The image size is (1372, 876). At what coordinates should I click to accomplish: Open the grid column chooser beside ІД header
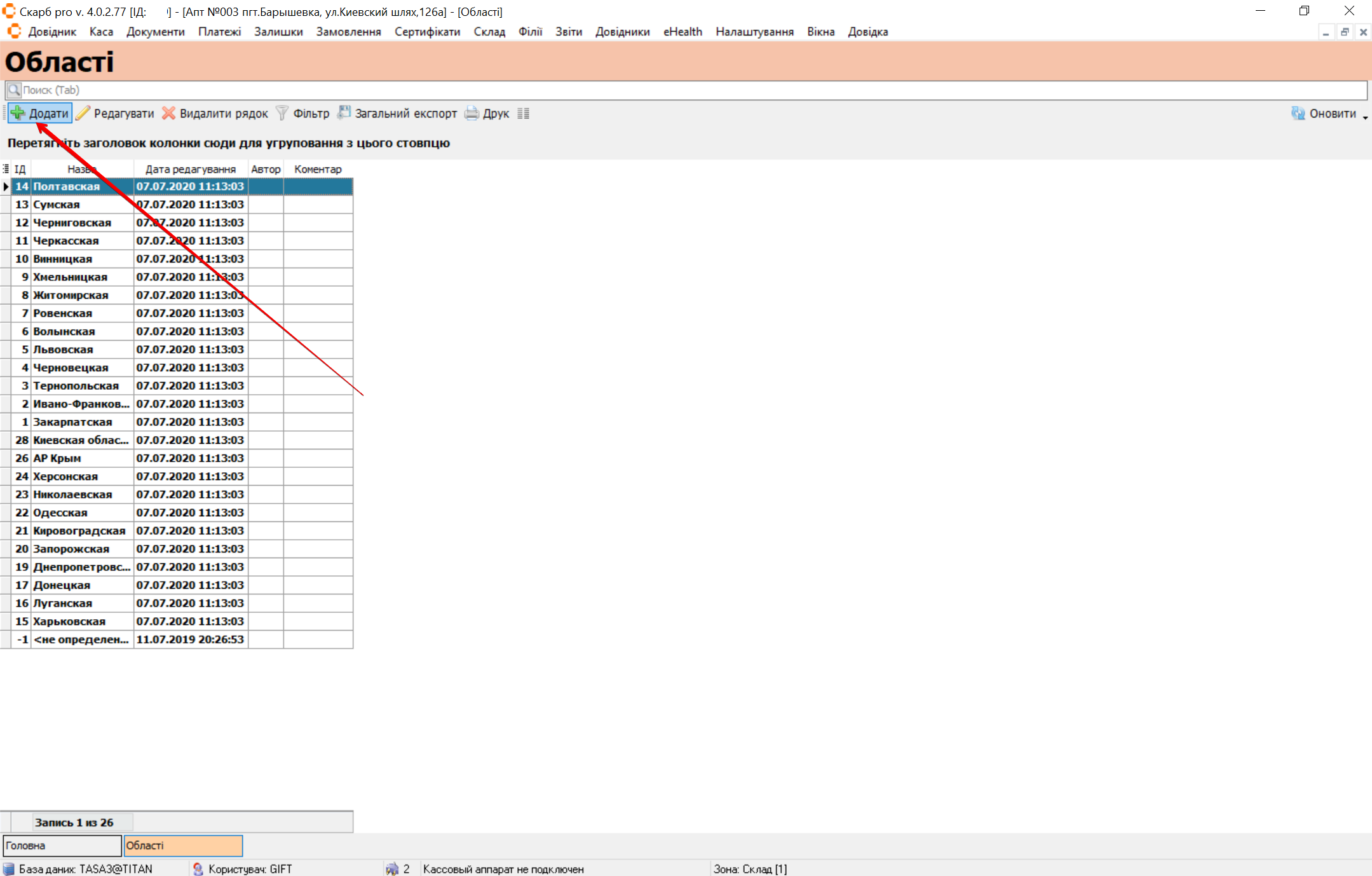(x=6, y=169)
